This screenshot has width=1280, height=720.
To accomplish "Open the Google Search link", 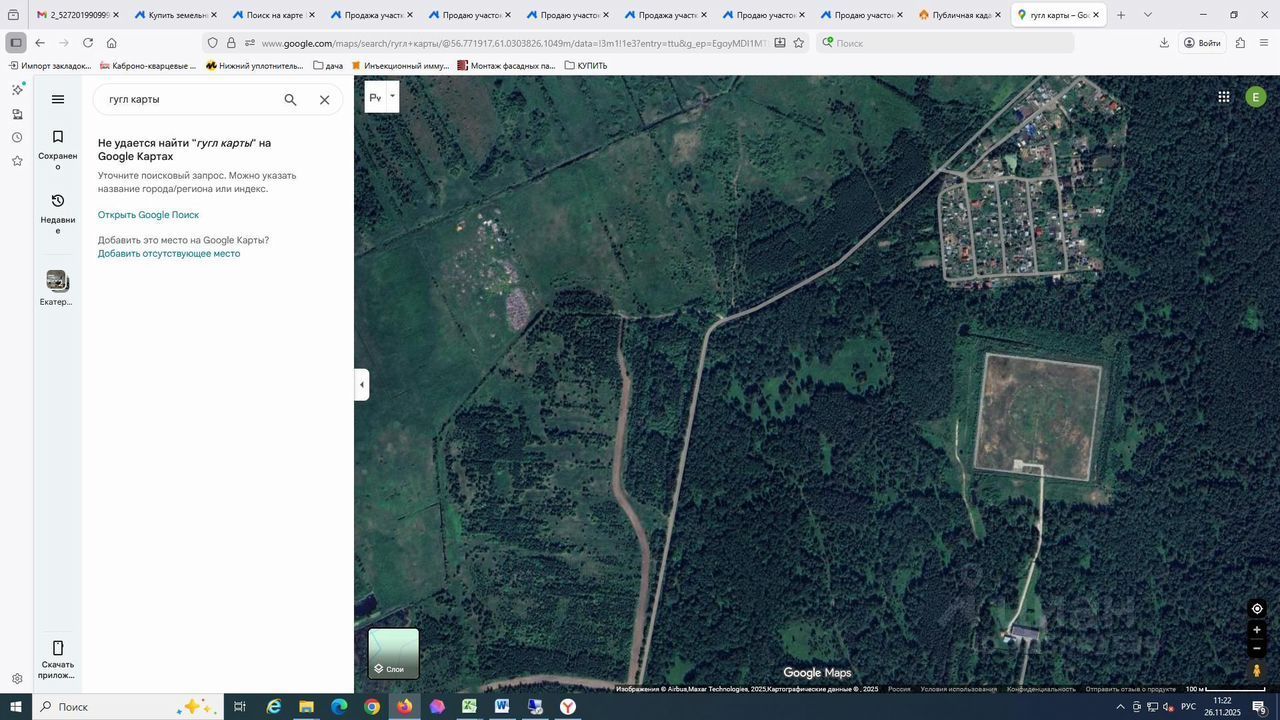I will 148,215.
